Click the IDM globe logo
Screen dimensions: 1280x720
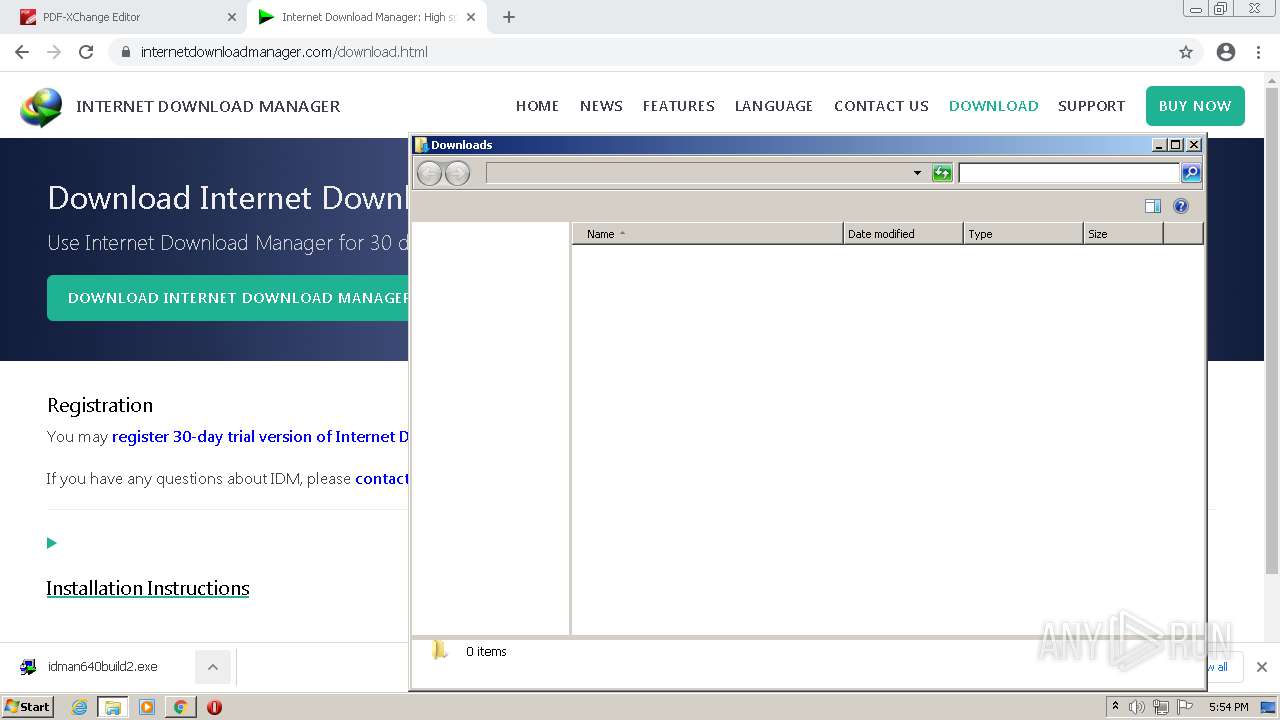click(41, 107)
